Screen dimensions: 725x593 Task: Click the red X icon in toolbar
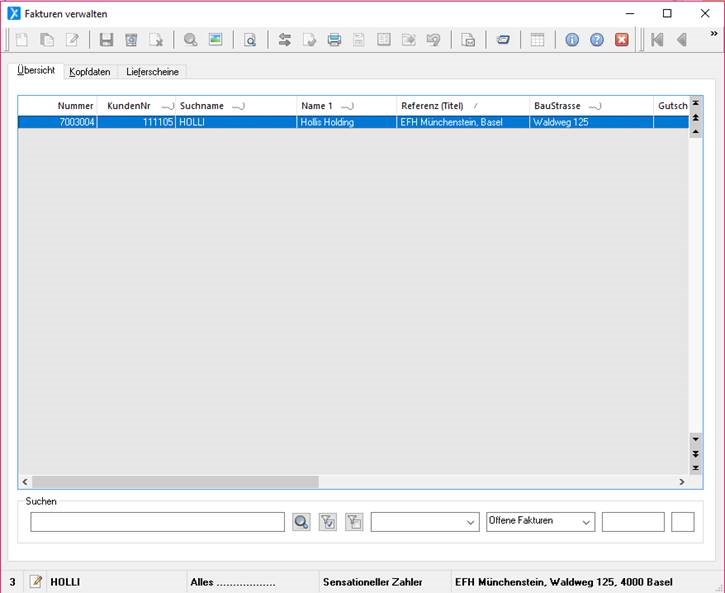[x=622, y=40]
